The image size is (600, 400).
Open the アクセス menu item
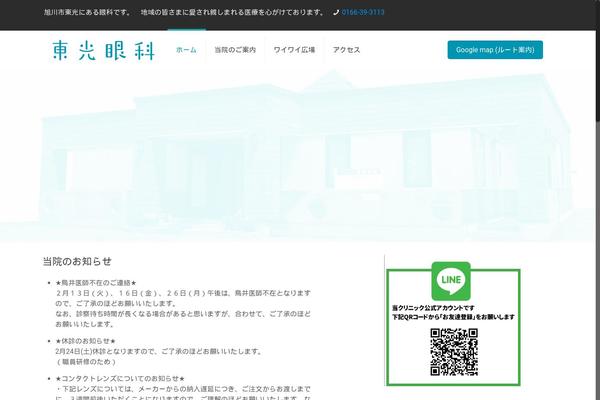coord(347,49)
